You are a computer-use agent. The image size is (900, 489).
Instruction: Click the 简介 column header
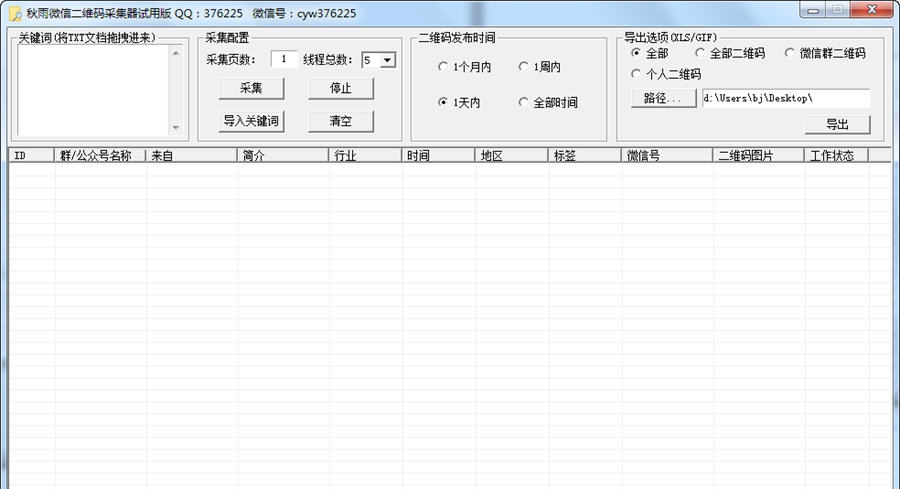click(x=283, y=155)
